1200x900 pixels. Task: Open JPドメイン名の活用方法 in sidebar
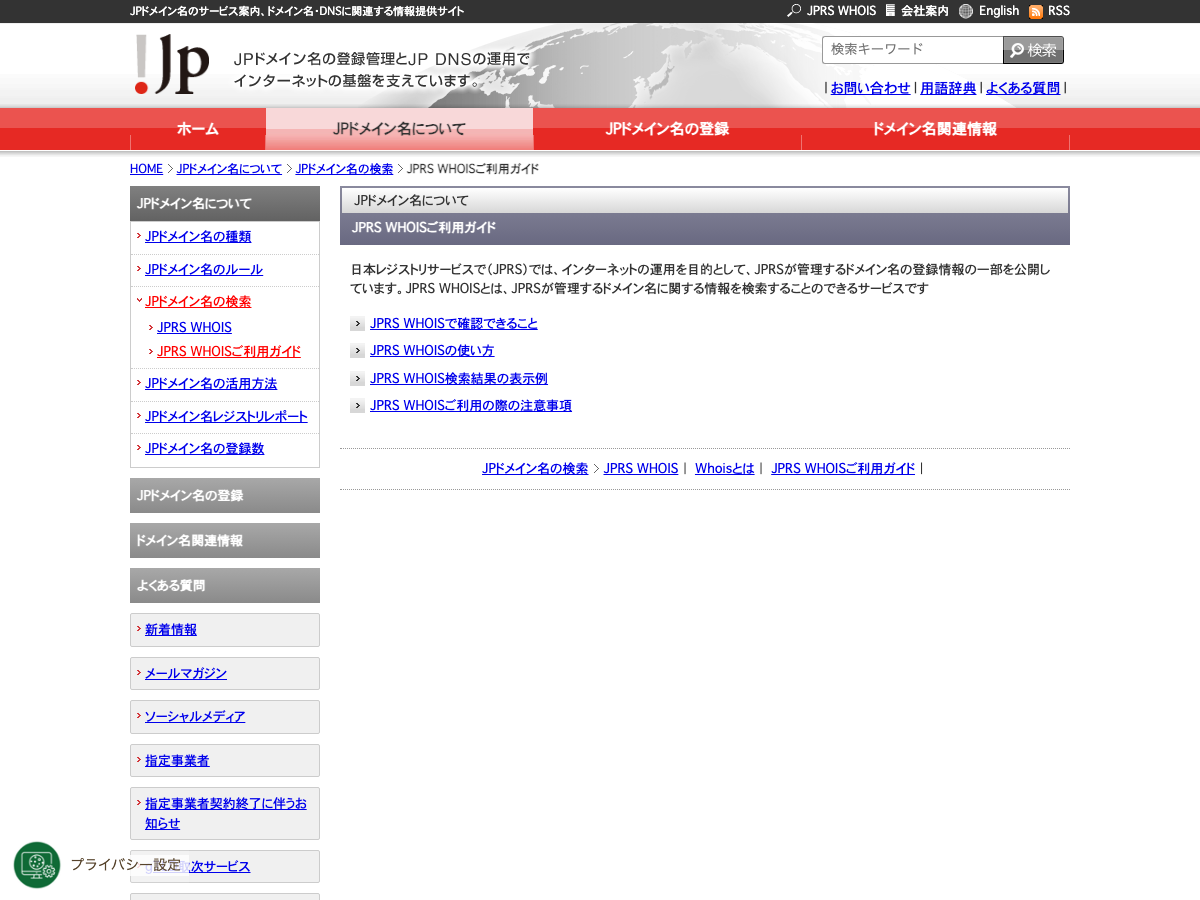(211, 384)
